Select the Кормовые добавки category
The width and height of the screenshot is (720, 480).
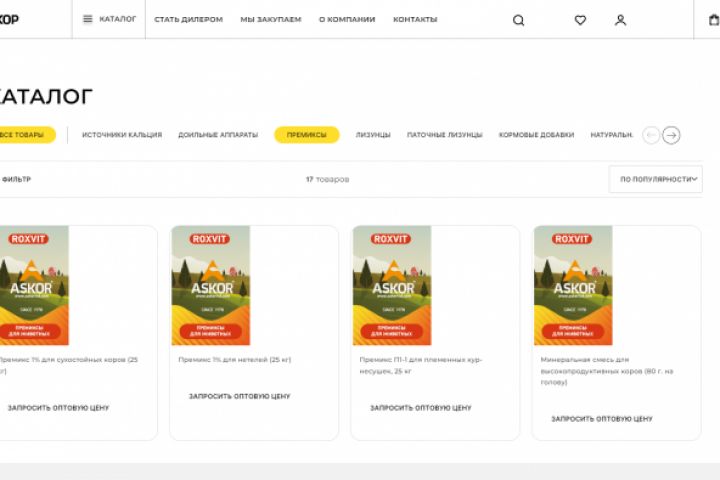[536, 135]
